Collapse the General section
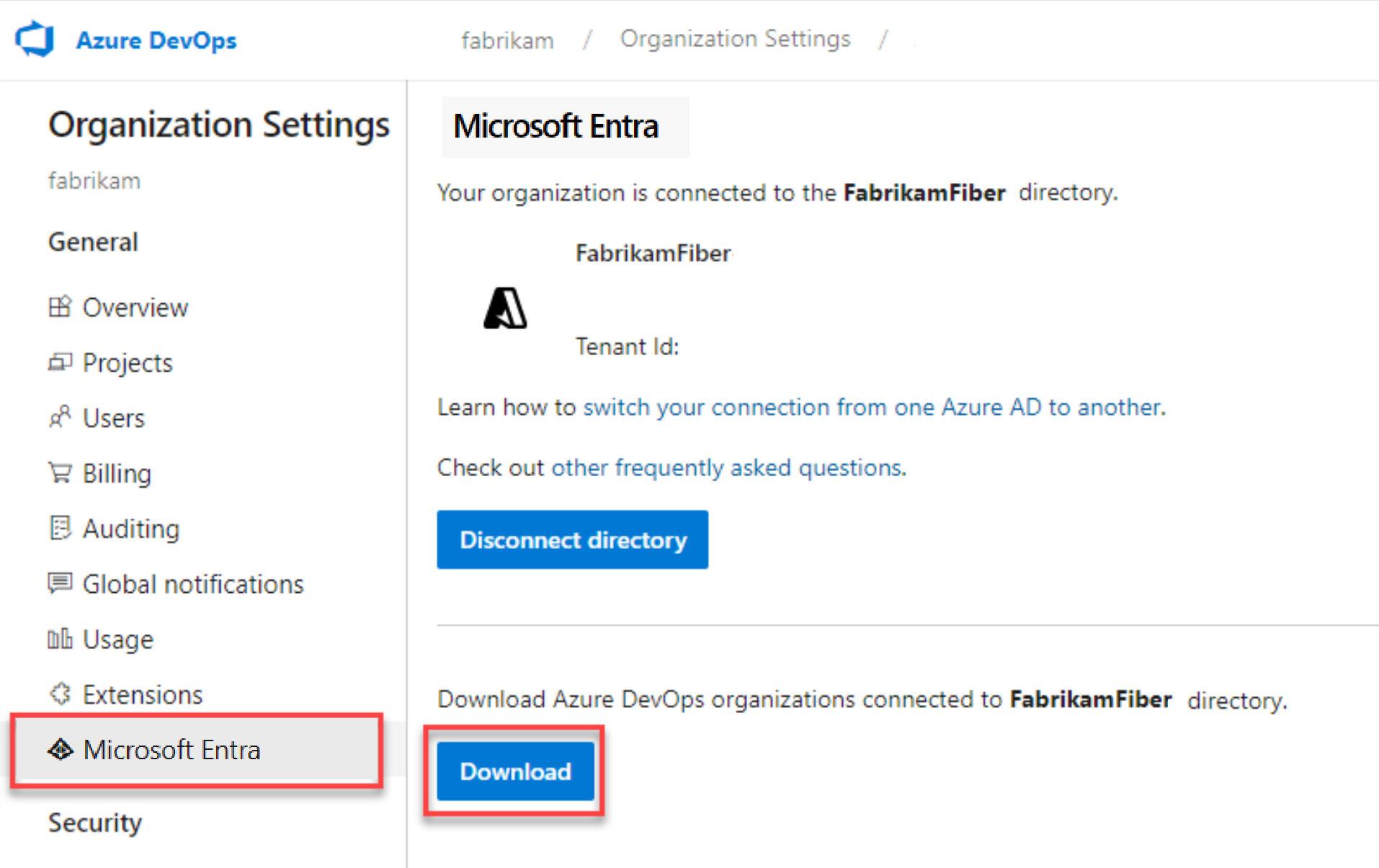1379x868 pixels. click(x=92, y=241)
